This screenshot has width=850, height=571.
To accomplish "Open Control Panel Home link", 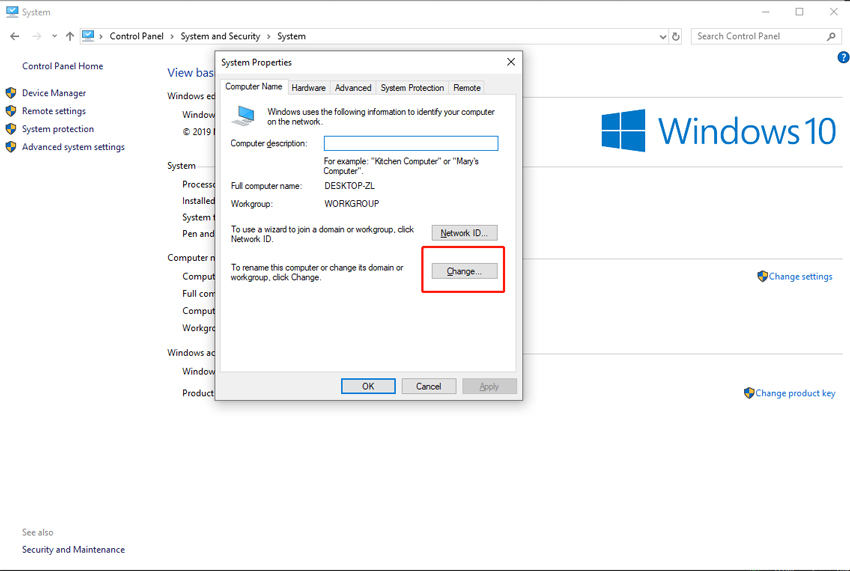I will coord(62,66).
